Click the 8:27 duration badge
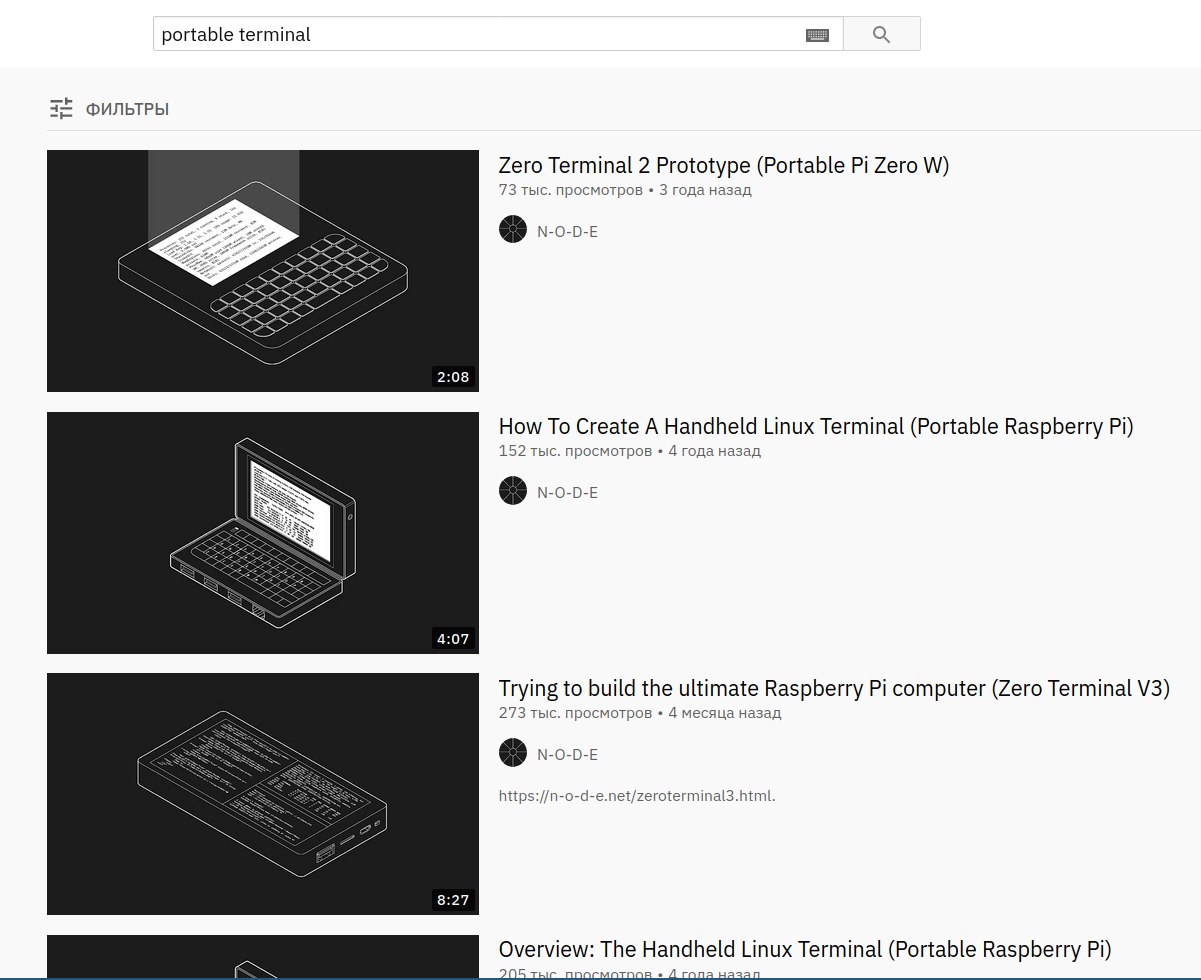Screen dimensions: 1201x980 [453, 900]
